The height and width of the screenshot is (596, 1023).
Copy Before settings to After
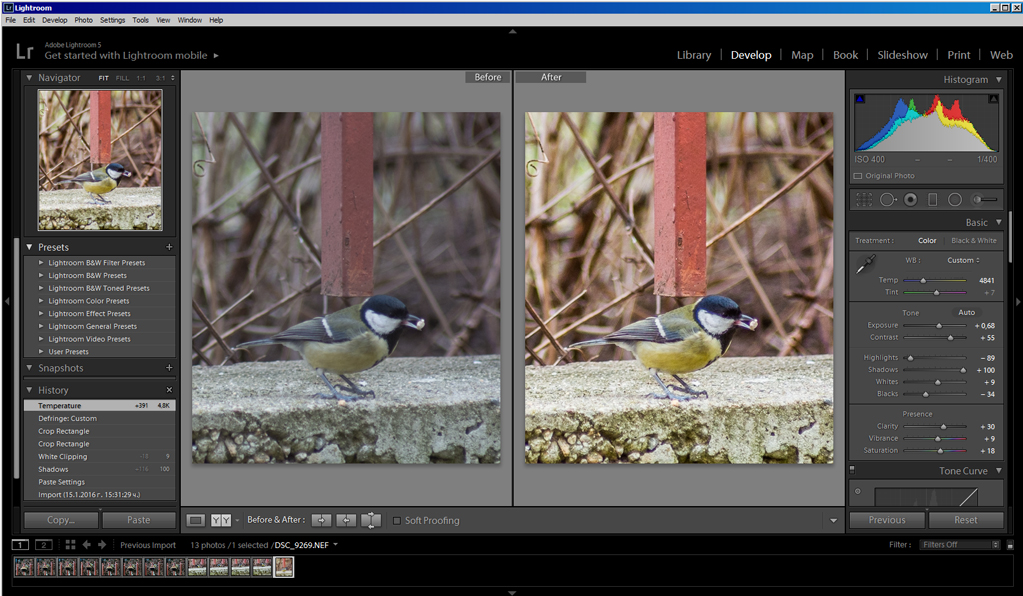tap(321, 520)
